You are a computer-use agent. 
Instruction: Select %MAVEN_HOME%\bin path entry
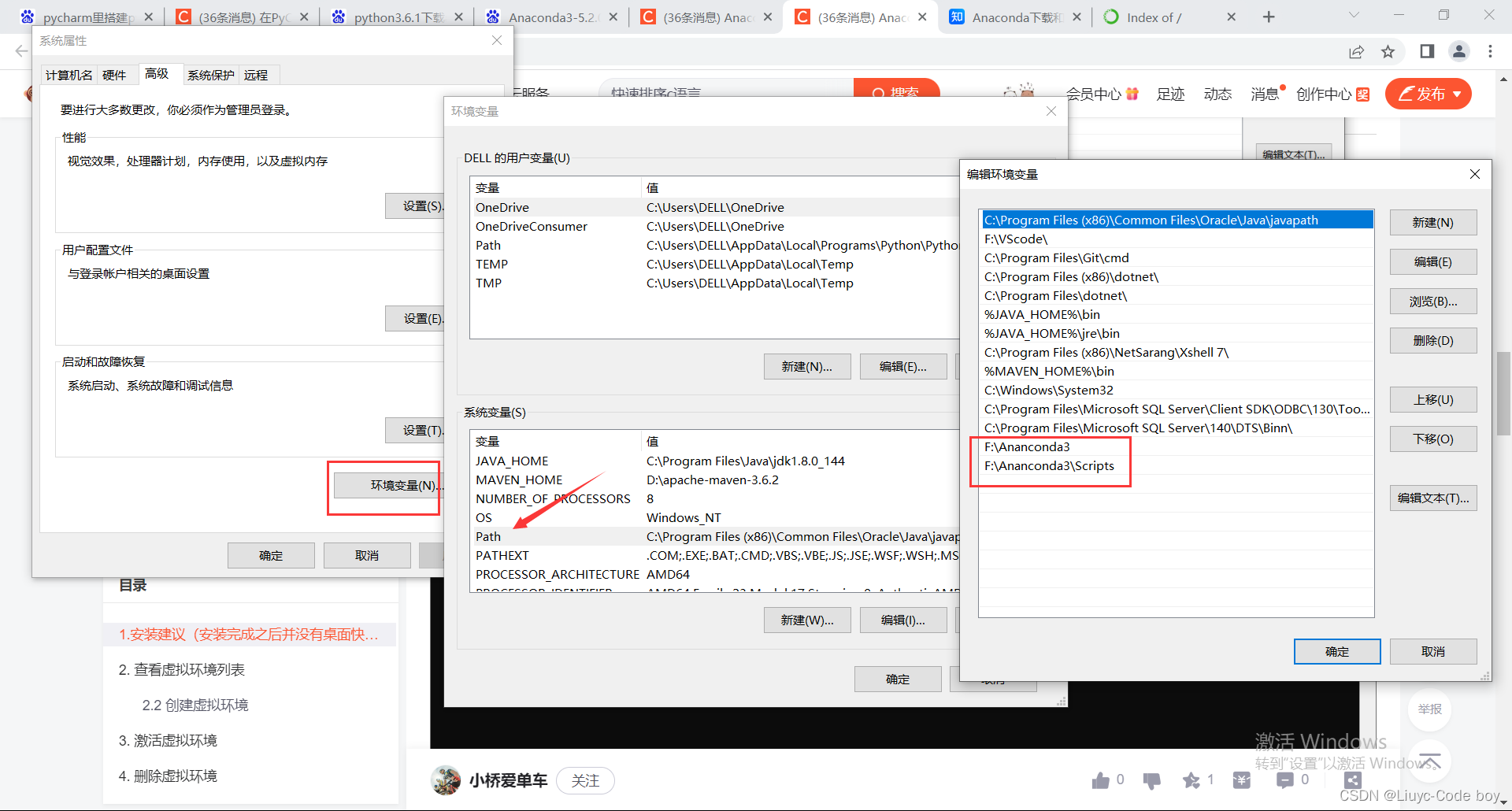(1177, 372)
